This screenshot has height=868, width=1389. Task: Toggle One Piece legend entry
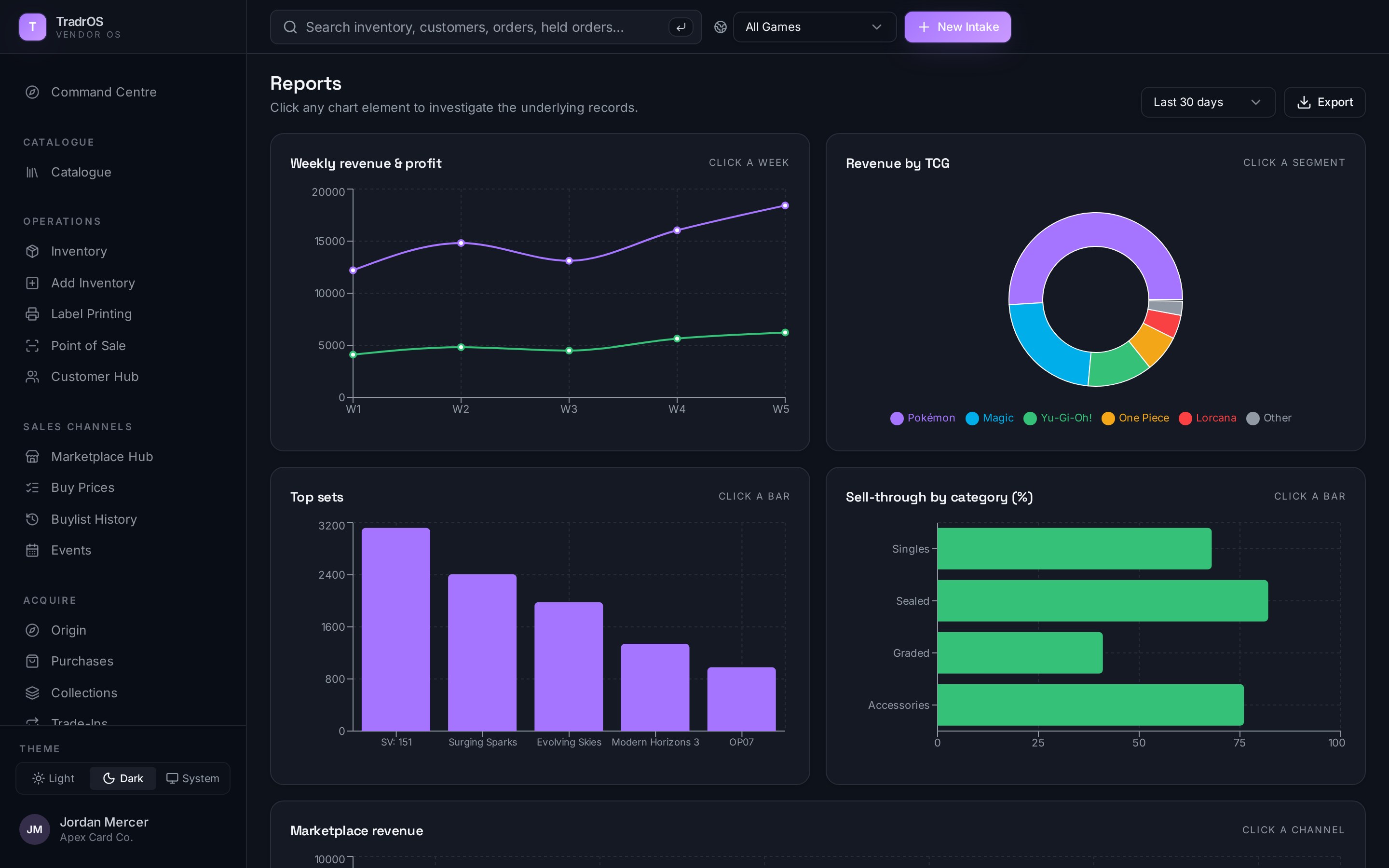pos(1135,418)
